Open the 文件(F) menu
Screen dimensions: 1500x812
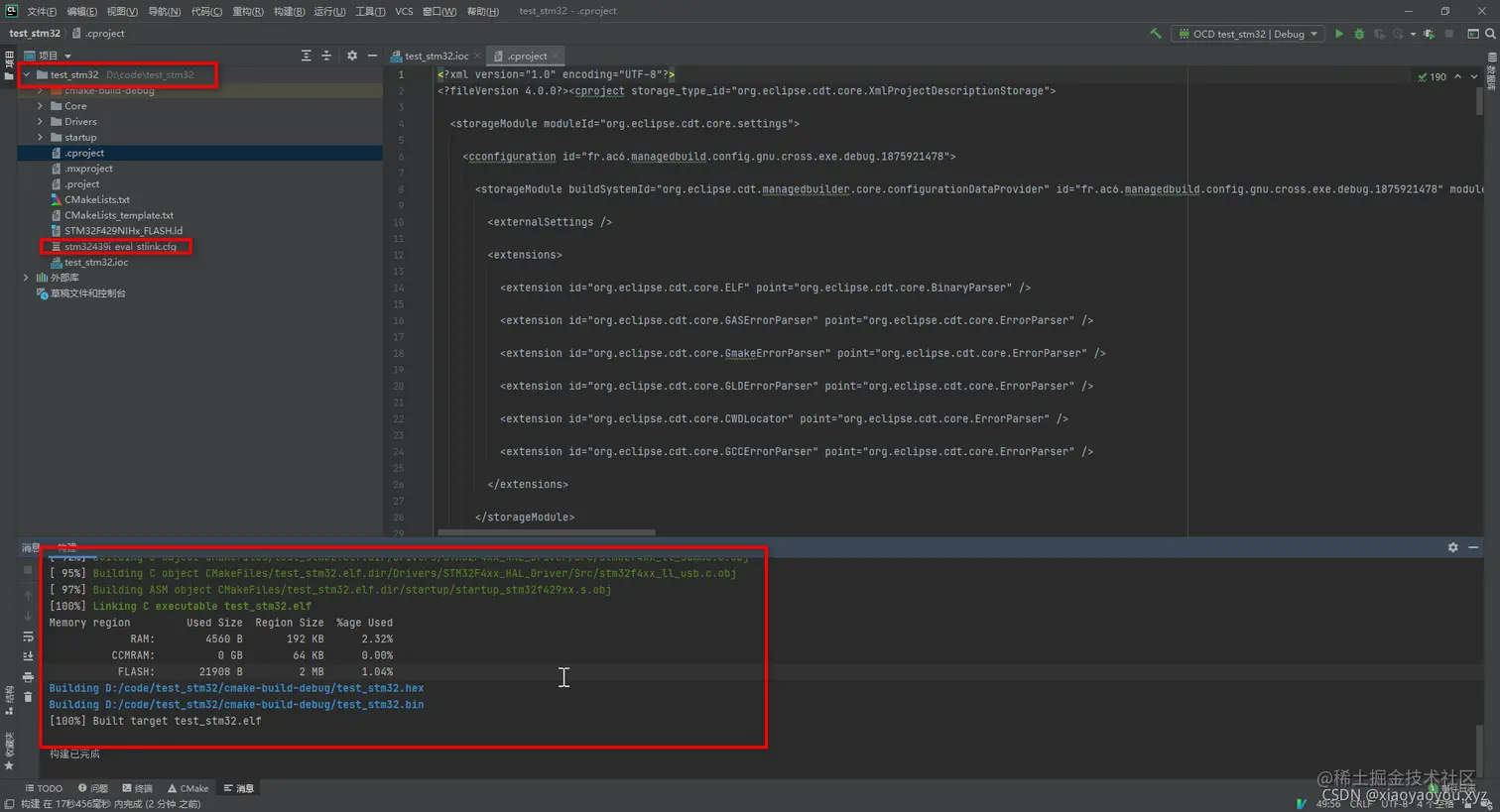pos(42,11)
